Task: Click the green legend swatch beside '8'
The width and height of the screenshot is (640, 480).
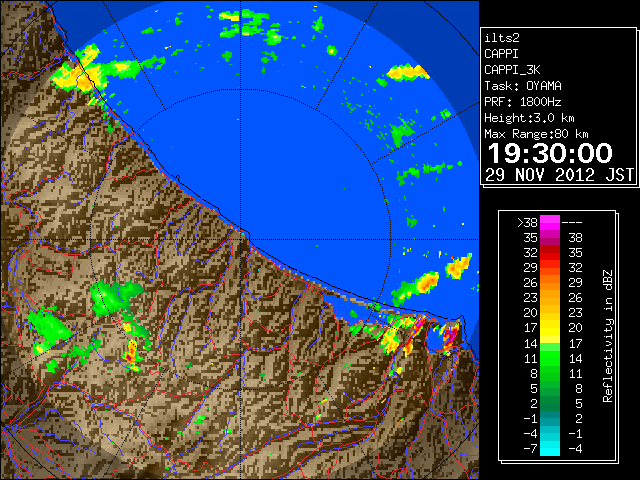Action: coord(550,373)
